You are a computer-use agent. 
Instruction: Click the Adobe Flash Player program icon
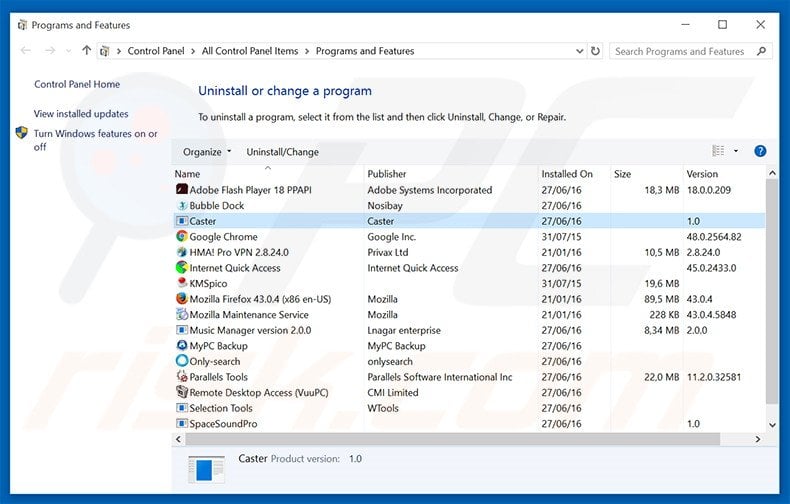point(181,190)
